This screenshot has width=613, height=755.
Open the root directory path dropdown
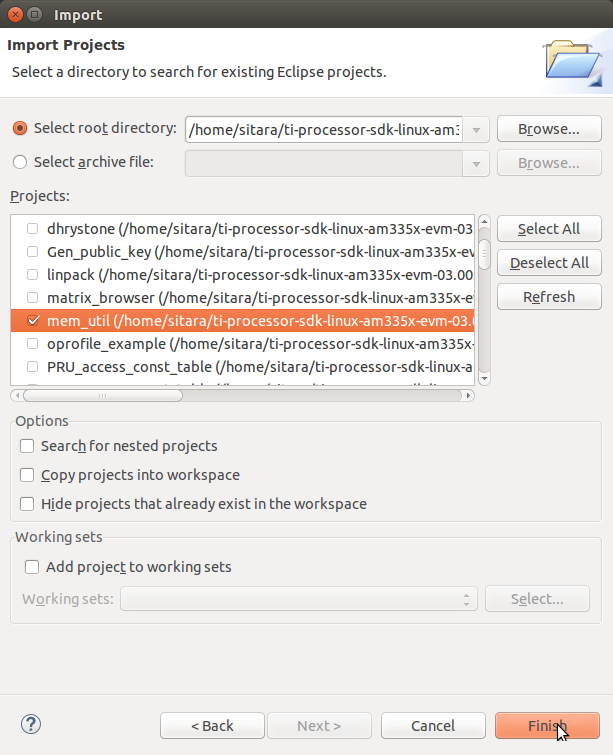(x=477, y=130)
